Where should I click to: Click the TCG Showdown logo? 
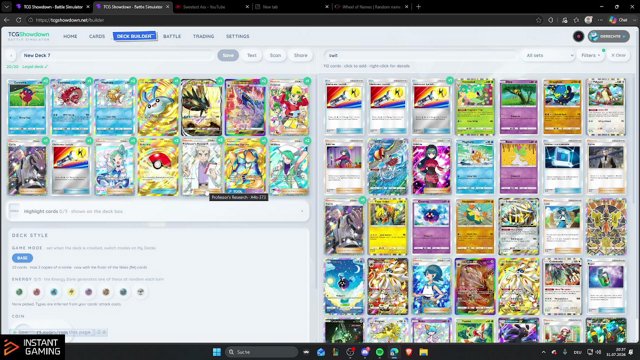pyautogui.click(x=29, y=36)
